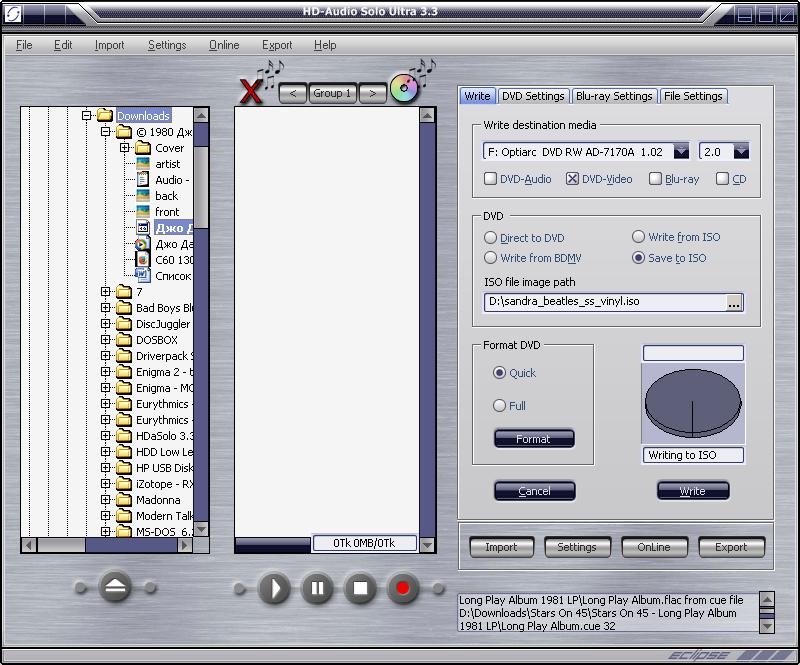The height and width of the screenshot is (665, 800).
Task: Toggle the CD checkbox
Action: pyautogui.click(x=722, y=179)
